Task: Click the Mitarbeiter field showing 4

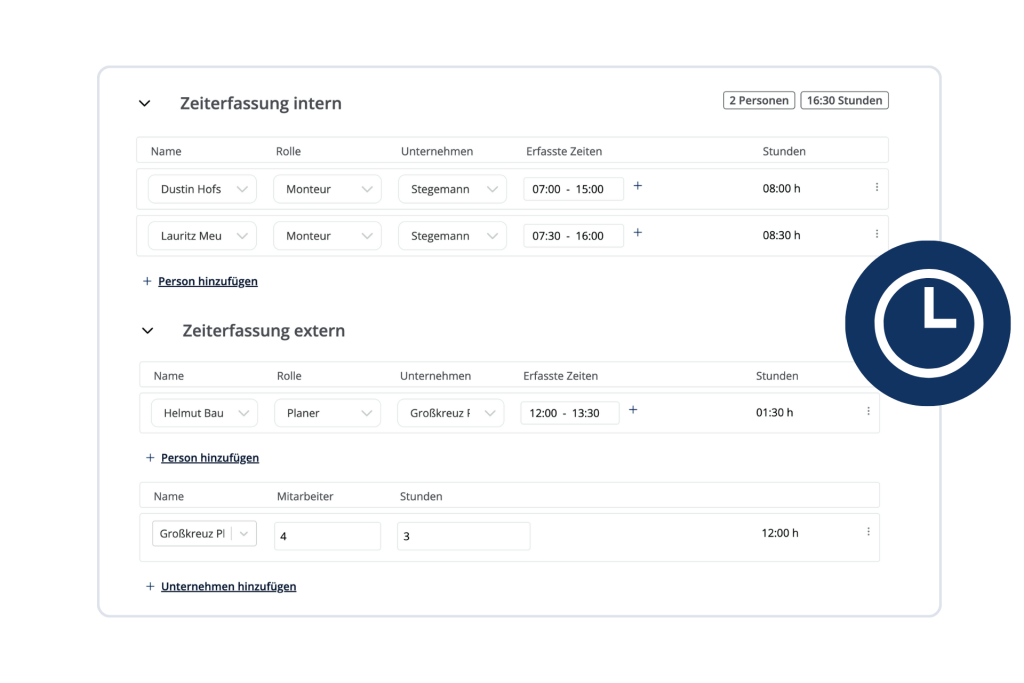Action: (x=327, y=536)
